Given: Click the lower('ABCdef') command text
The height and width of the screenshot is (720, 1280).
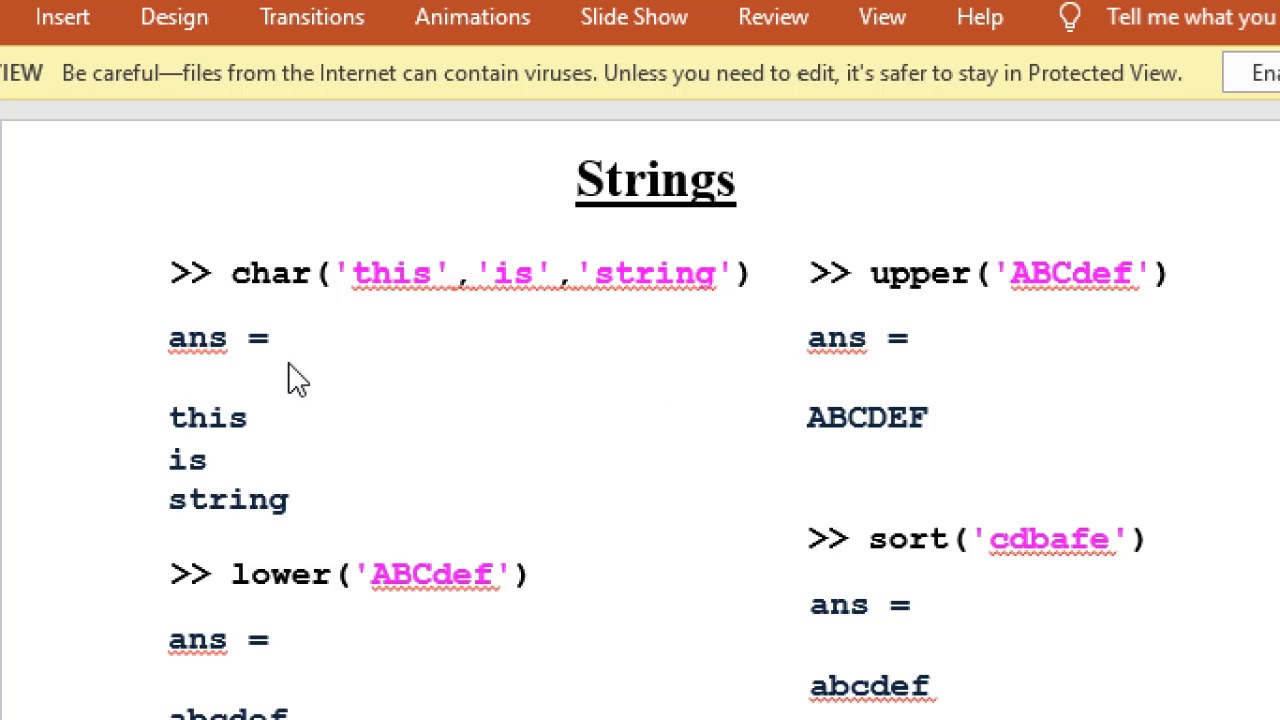Looking at the screenshot, I should pyautogui.click(x=349, y=574).
